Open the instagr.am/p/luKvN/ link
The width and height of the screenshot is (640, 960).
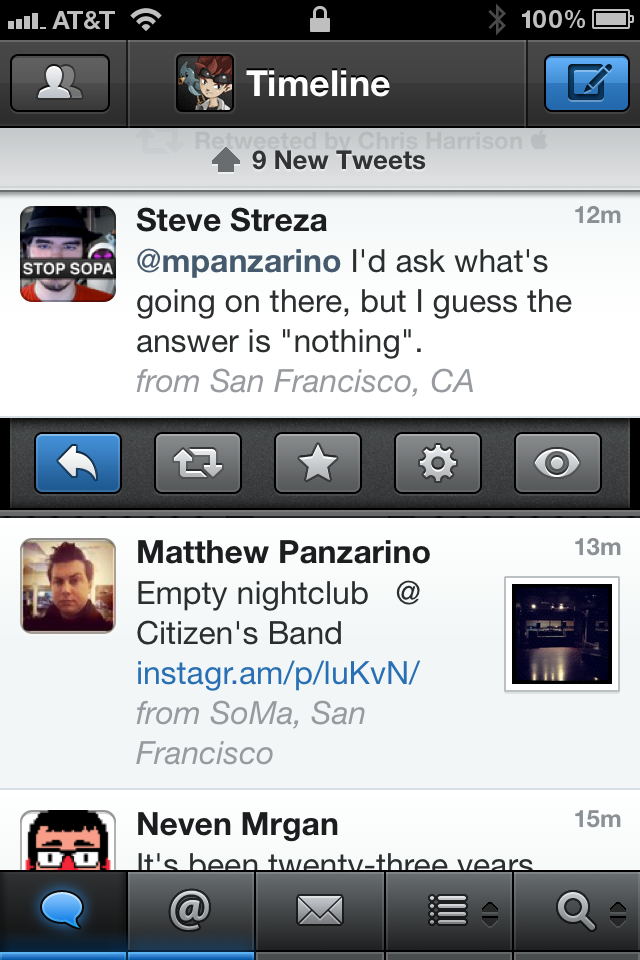click(277, 673)
